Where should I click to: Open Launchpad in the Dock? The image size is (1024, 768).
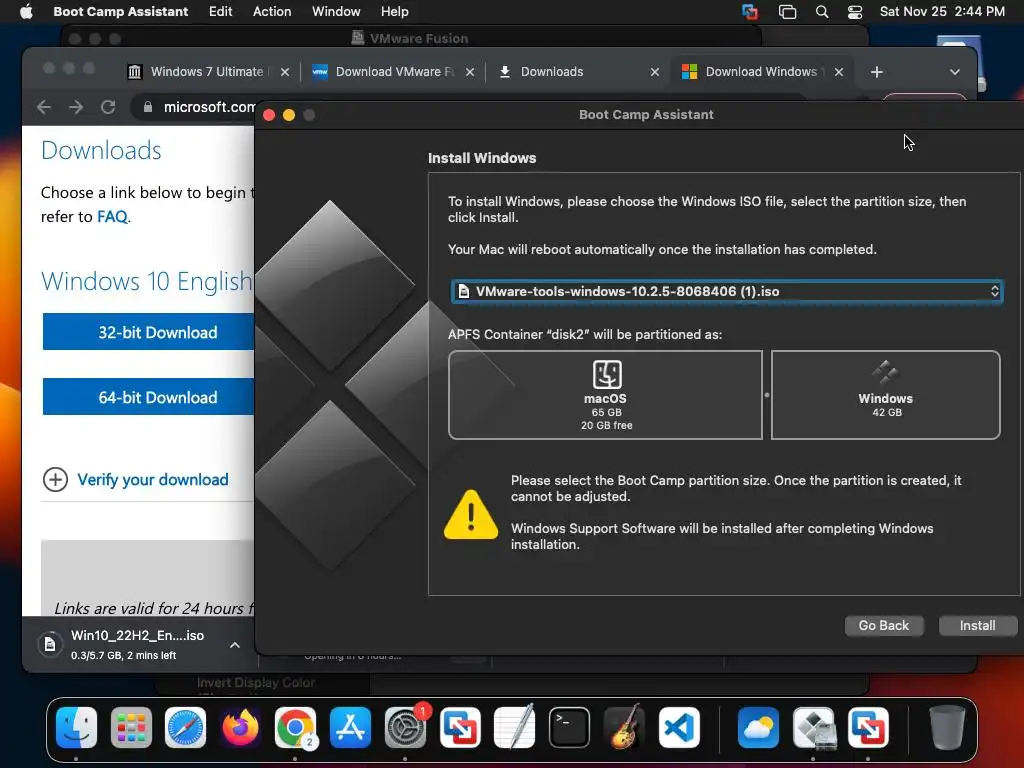(131, 727)
